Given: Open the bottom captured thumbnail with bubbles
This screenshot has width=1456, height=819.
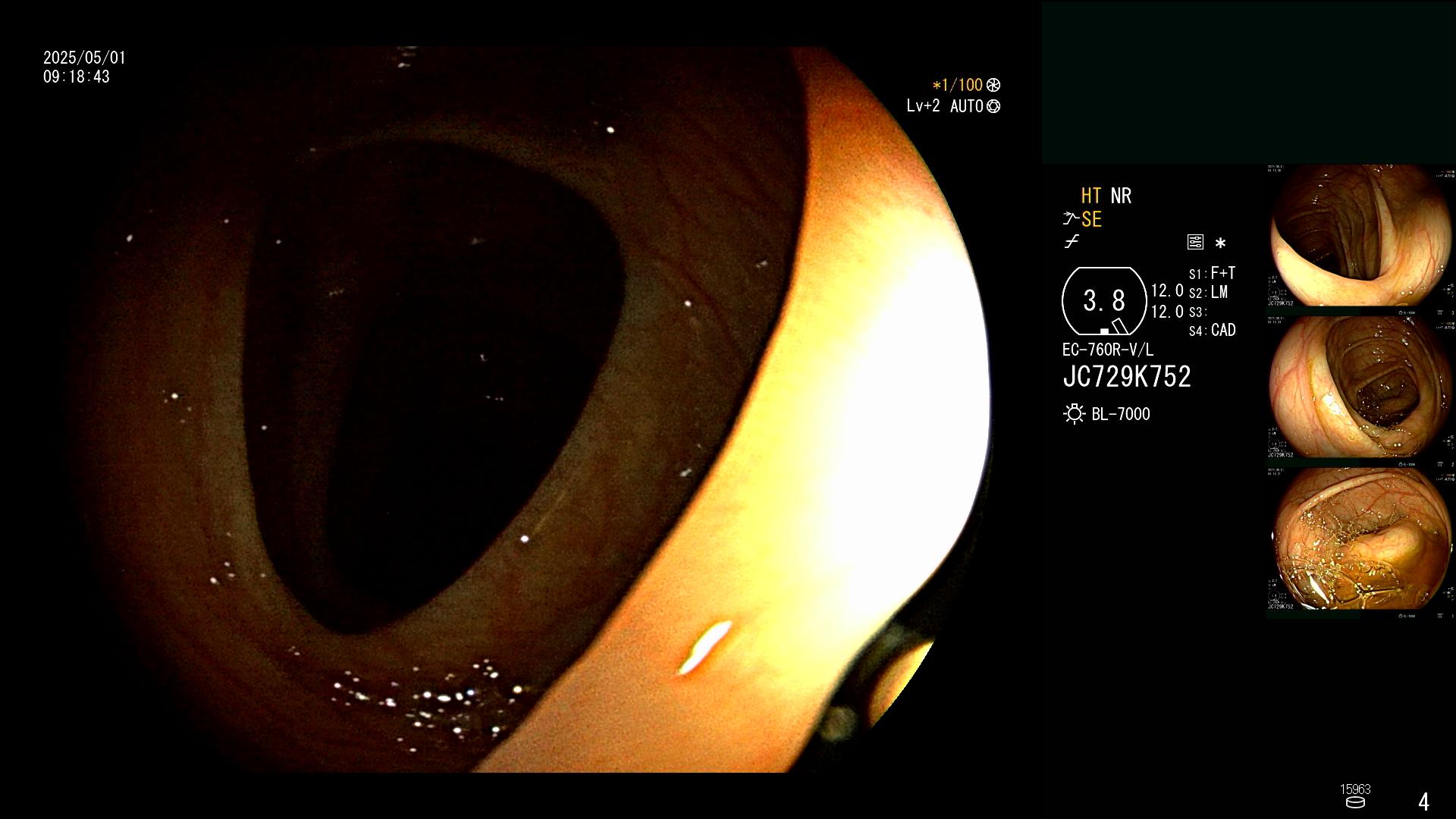Looking at the screenshot, I should [1360, 540].
